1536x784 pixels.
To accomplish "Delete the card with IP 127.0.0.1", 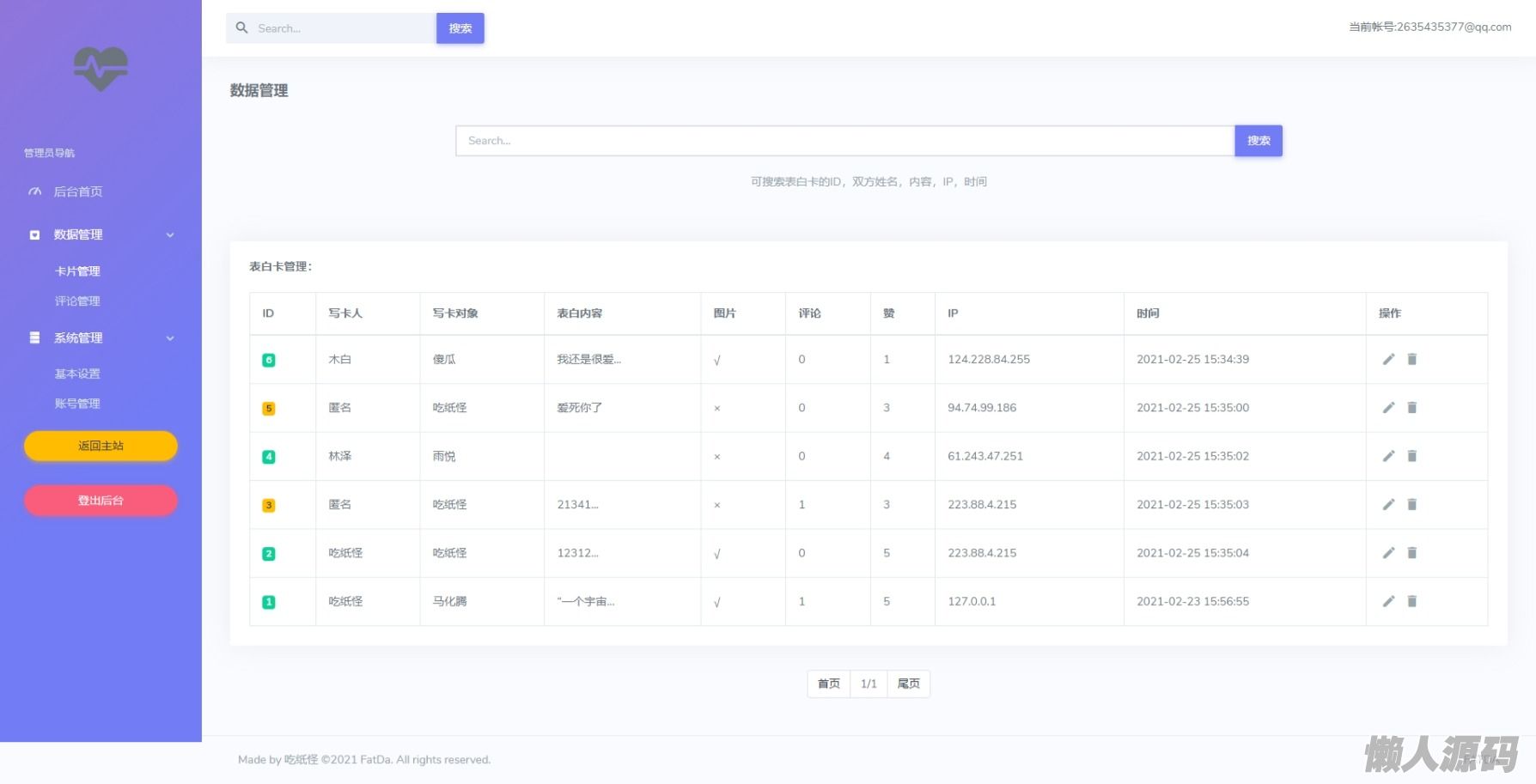I will point(1411,601).
